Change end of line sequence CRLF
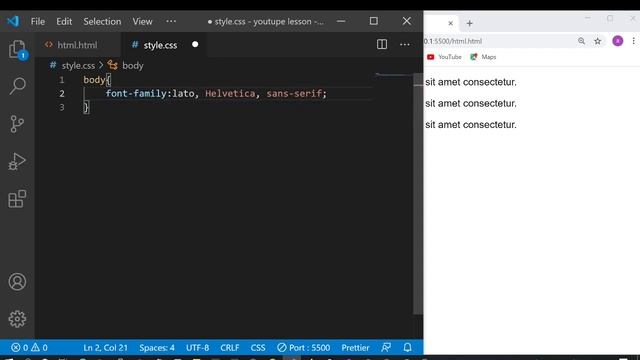This screenshot has width=640, height=360. (x=229, y=347)
